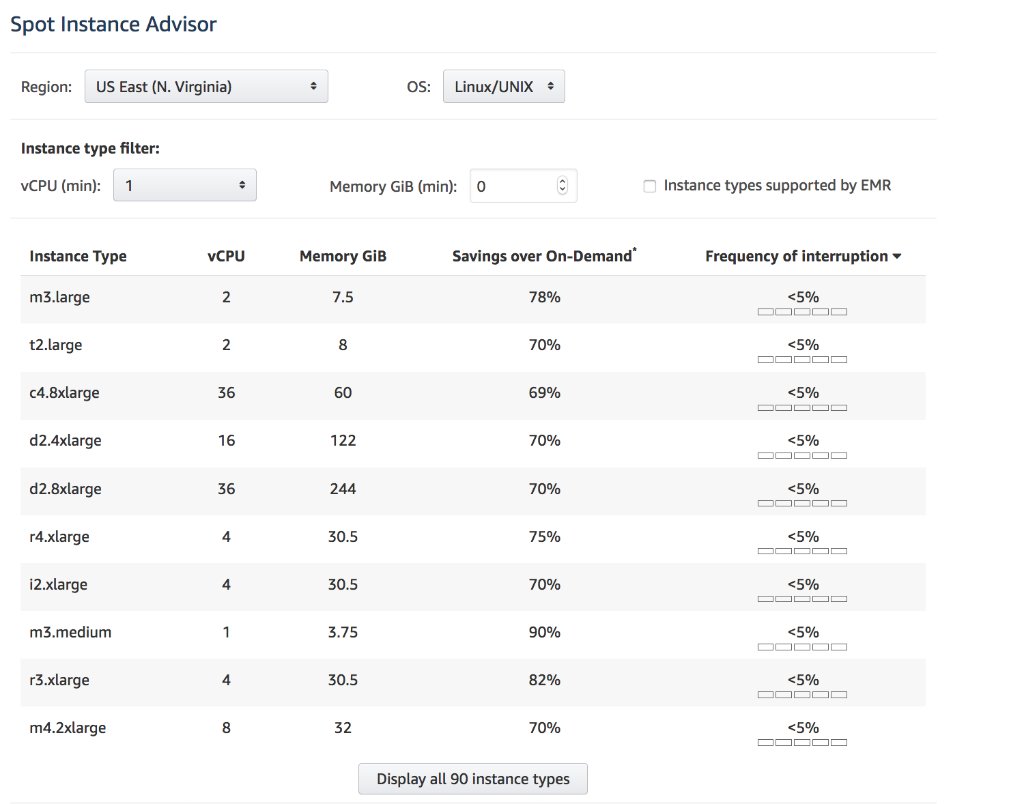The width and height of the screenshot is (1024, 804).
Task: Select the m3.medium instance name
Action: (x=71, y=632)
